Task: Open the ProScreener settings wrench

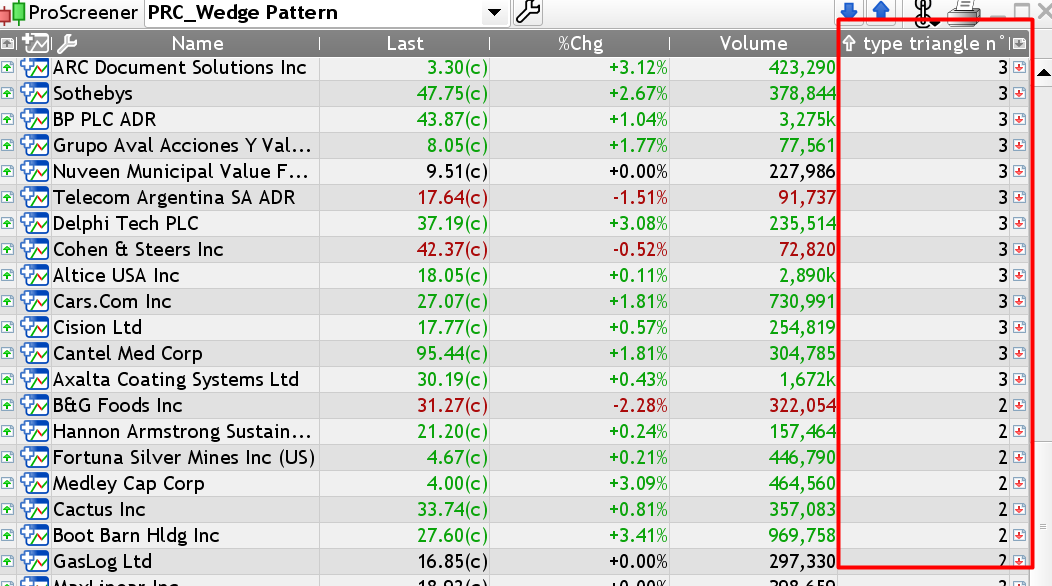Action: (x=527, y=13)
